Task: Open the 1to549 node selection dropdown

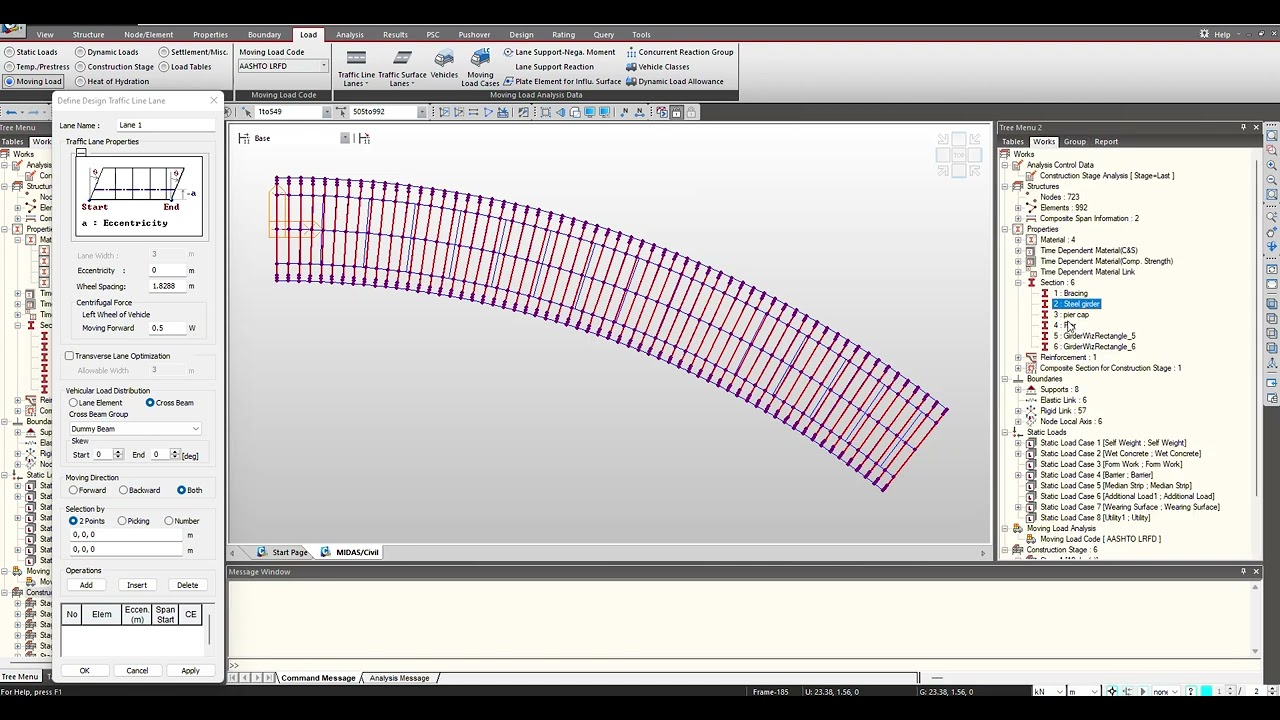Action: pos(326,112)
